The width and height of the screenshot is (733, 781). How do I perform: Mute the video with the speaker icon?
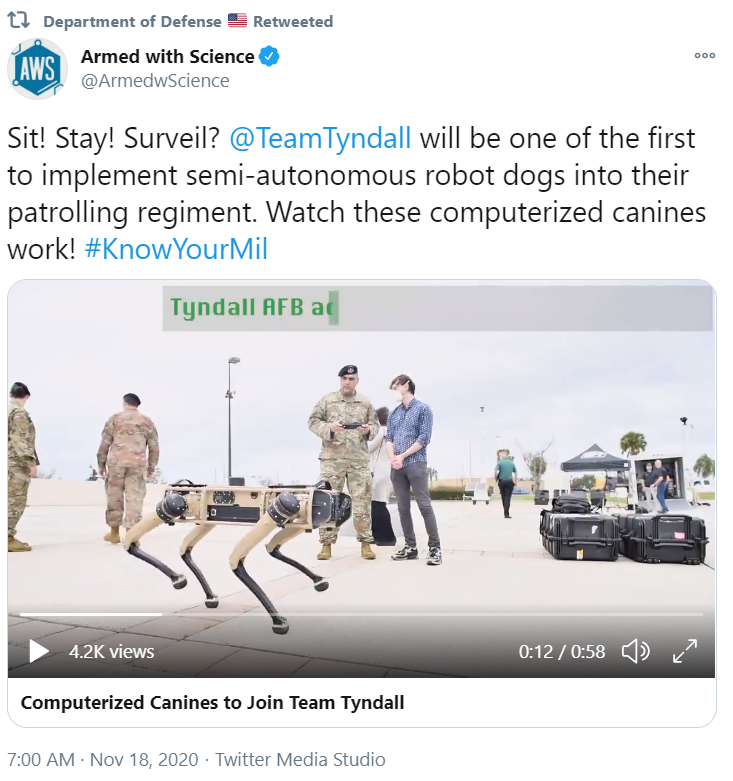pos(636,651)
